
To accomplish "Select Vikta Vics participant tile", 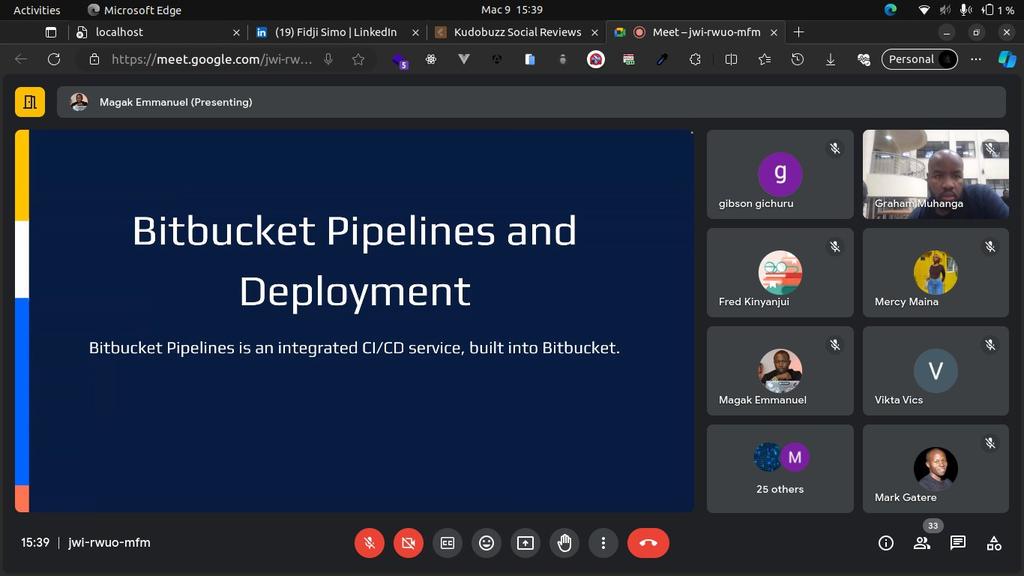I will tap(936, 371).
